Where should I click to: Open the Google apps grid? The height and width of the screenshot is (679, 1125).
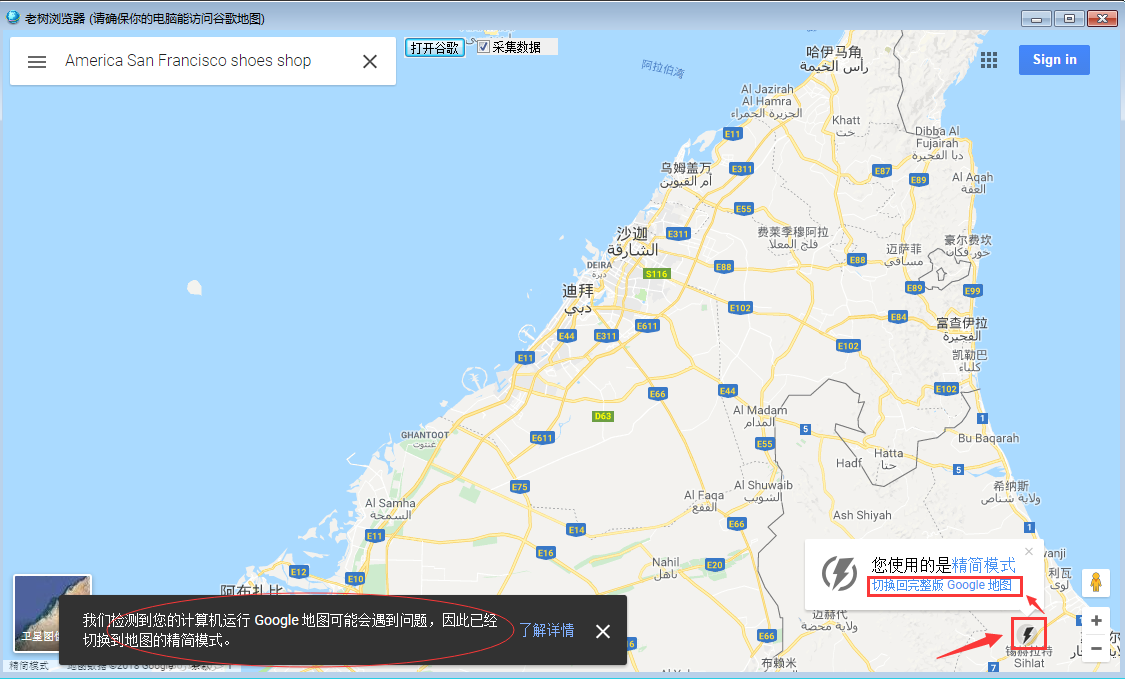tap(989, 60)
